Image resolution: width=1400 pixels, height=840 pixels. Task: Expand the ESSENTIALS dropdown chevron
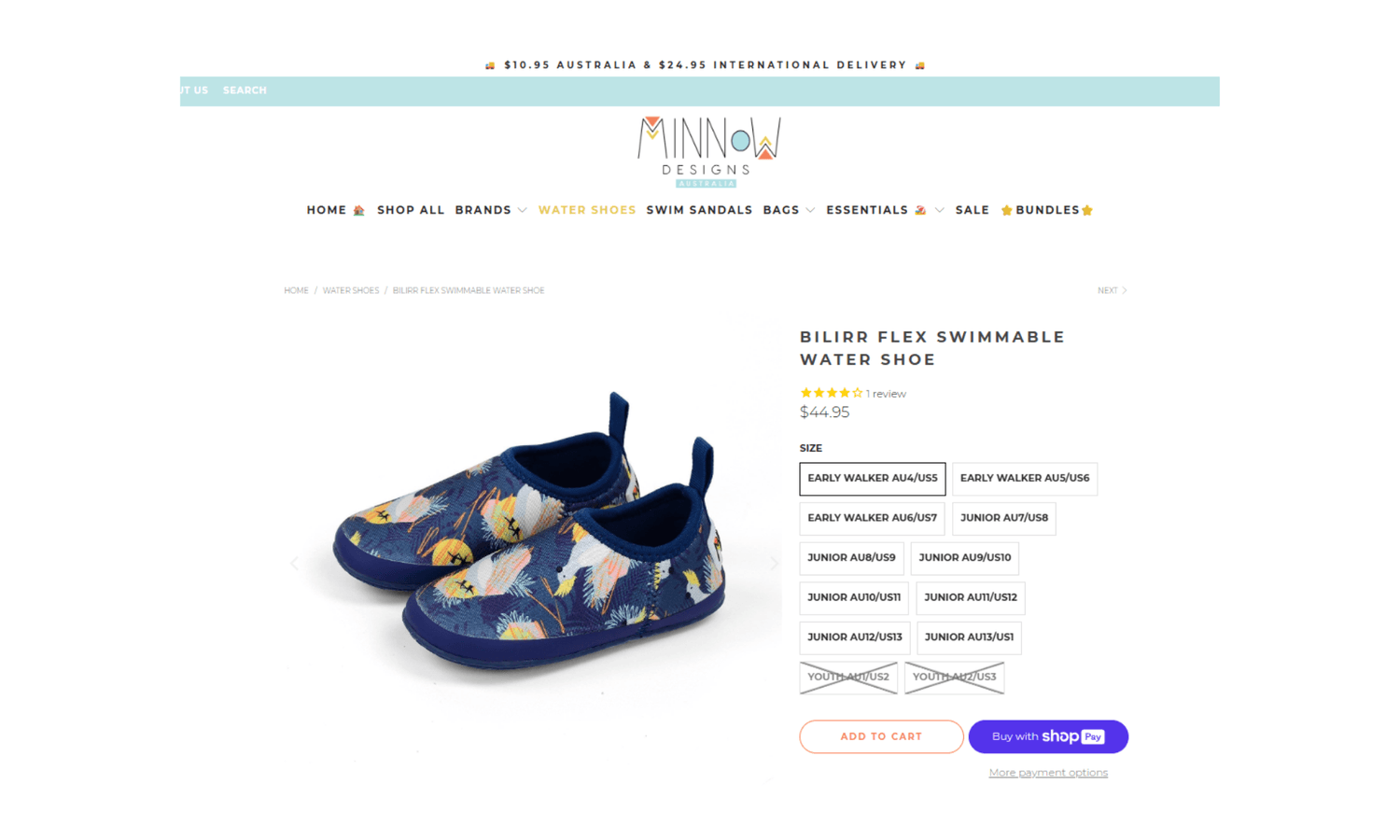tap(939, 210)
